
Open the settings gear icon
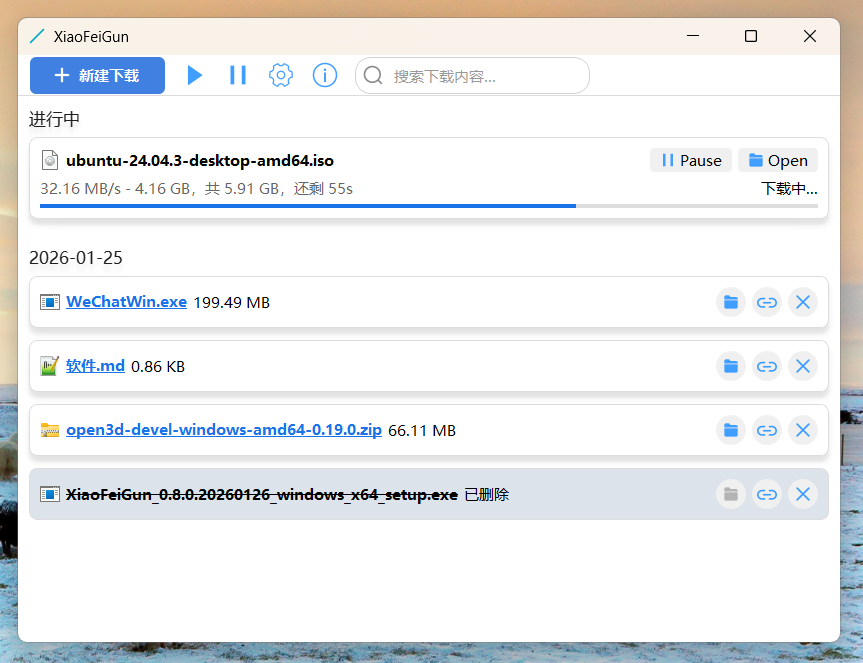tap(280, 75)
